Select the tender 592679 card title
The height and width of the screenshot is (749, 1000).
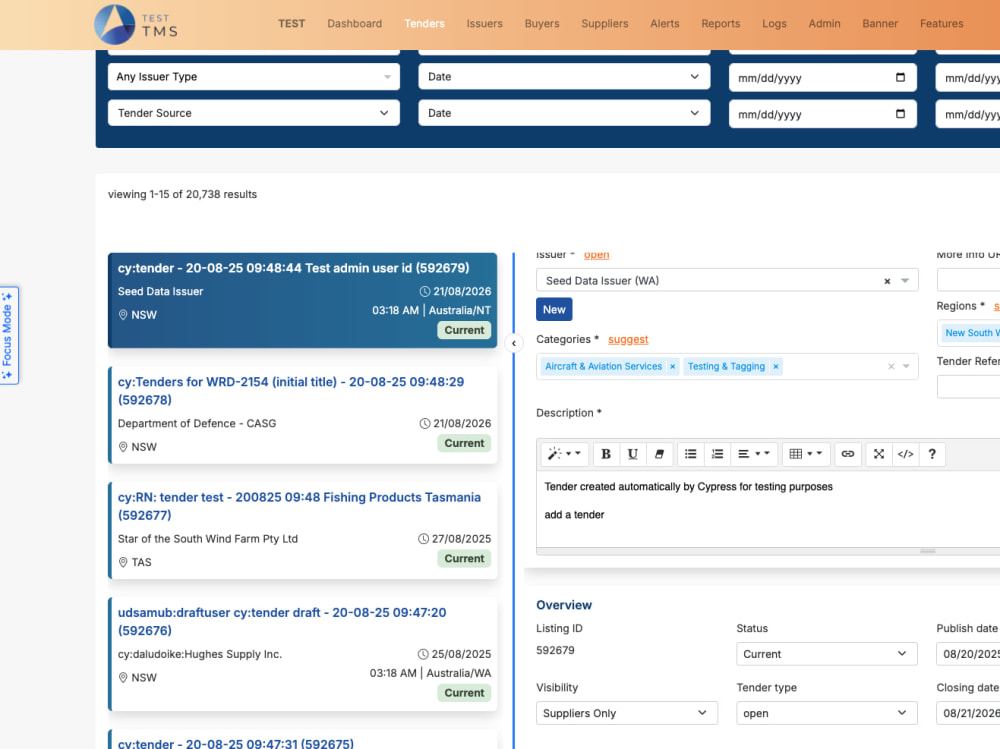click(x=293, y=268)
